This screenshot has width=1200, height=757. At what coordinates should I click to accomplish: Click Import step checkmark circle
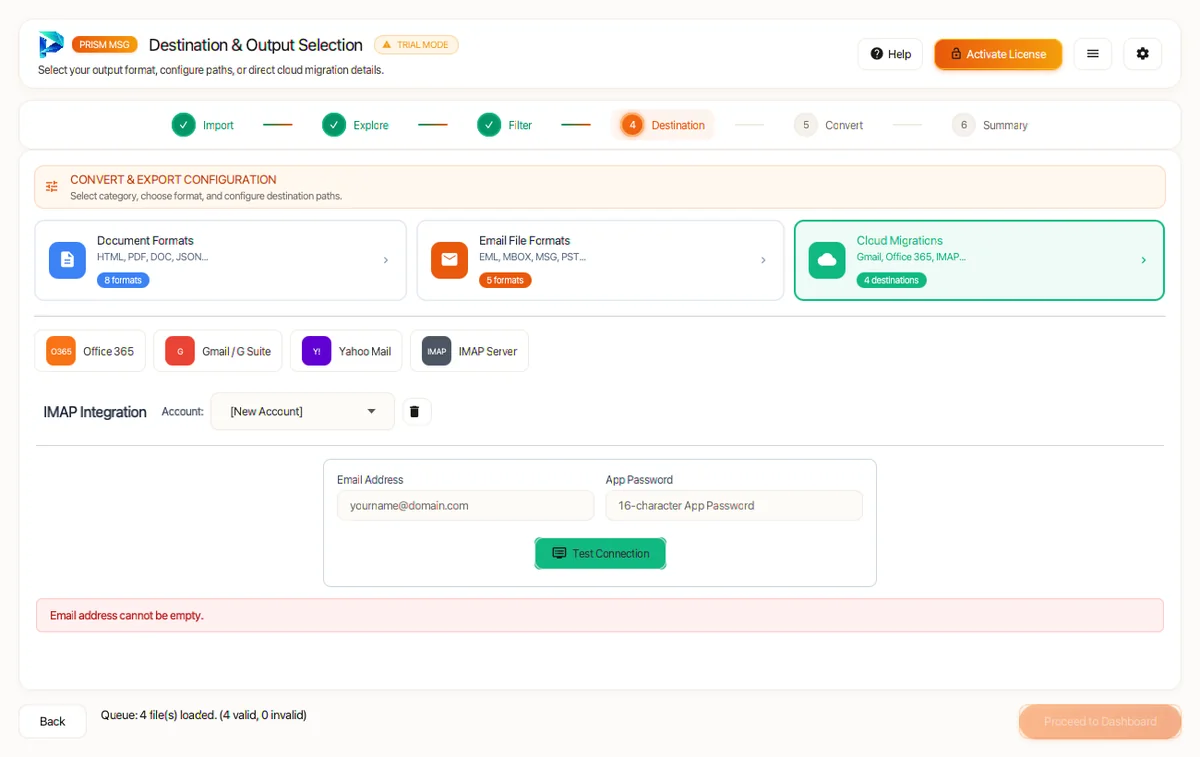183,125
